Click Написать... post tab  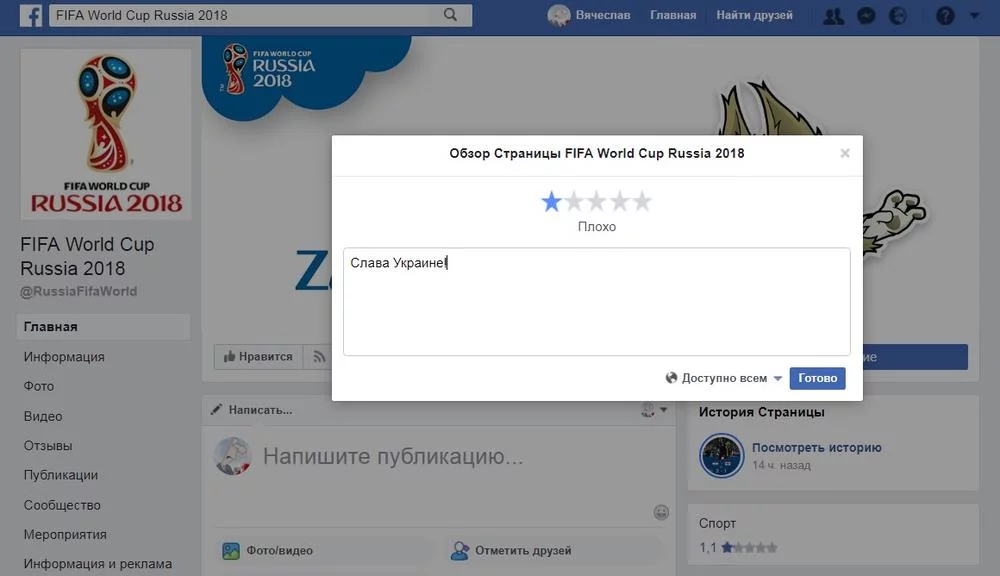point(252,410)
